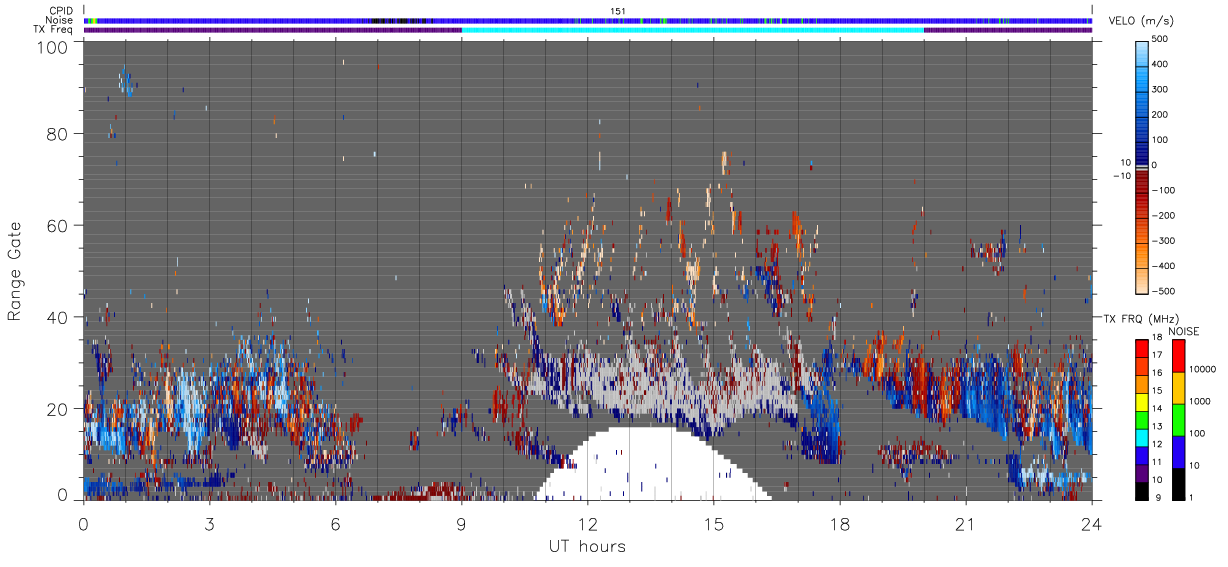Click the '-10' label left of velocity colorbar
This screenshot has height=567, width=1228.
pos(1123,176)
